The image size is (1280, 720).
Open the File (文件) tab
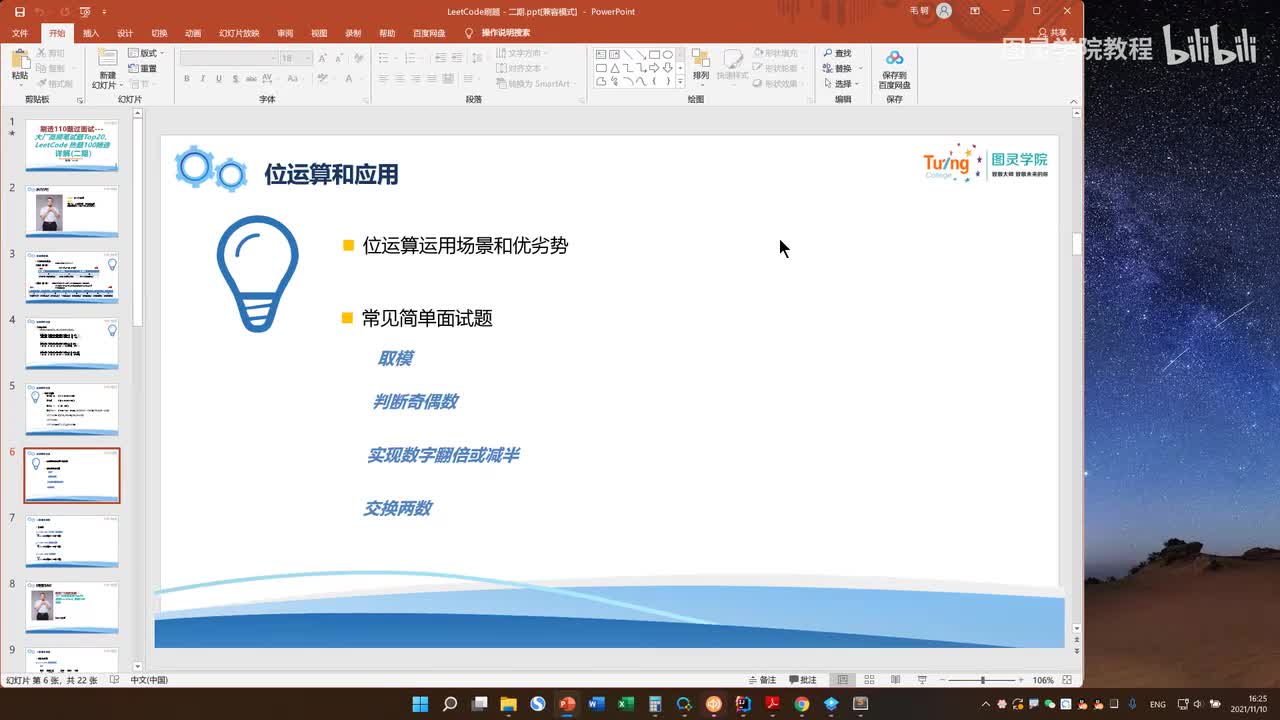click(20, 33)
